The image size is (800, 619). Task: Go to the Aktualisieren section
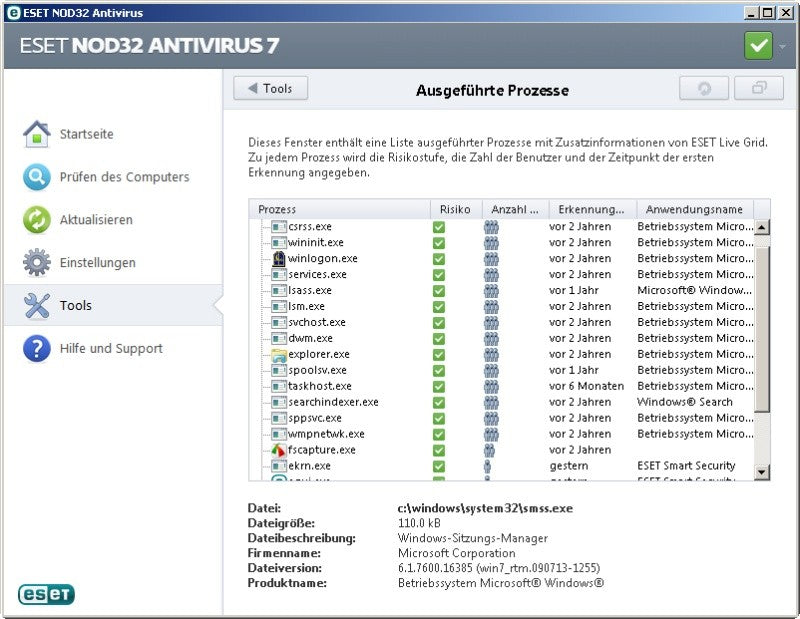tap(96, 220)
